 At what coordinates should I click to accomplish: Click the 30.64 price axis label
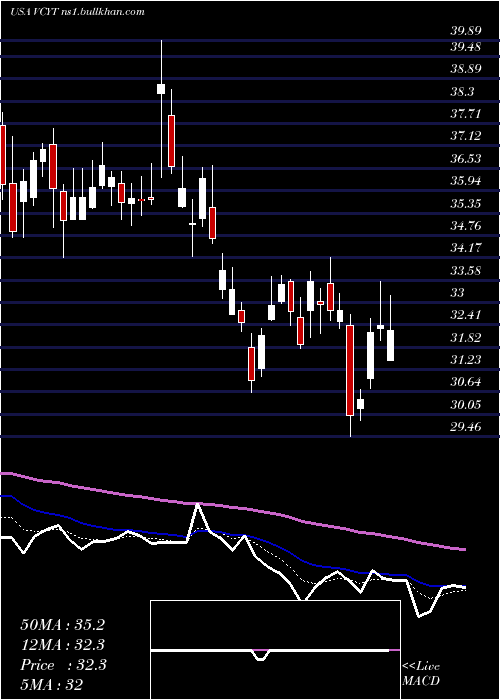pyautogui.click(x=465, y=382)
